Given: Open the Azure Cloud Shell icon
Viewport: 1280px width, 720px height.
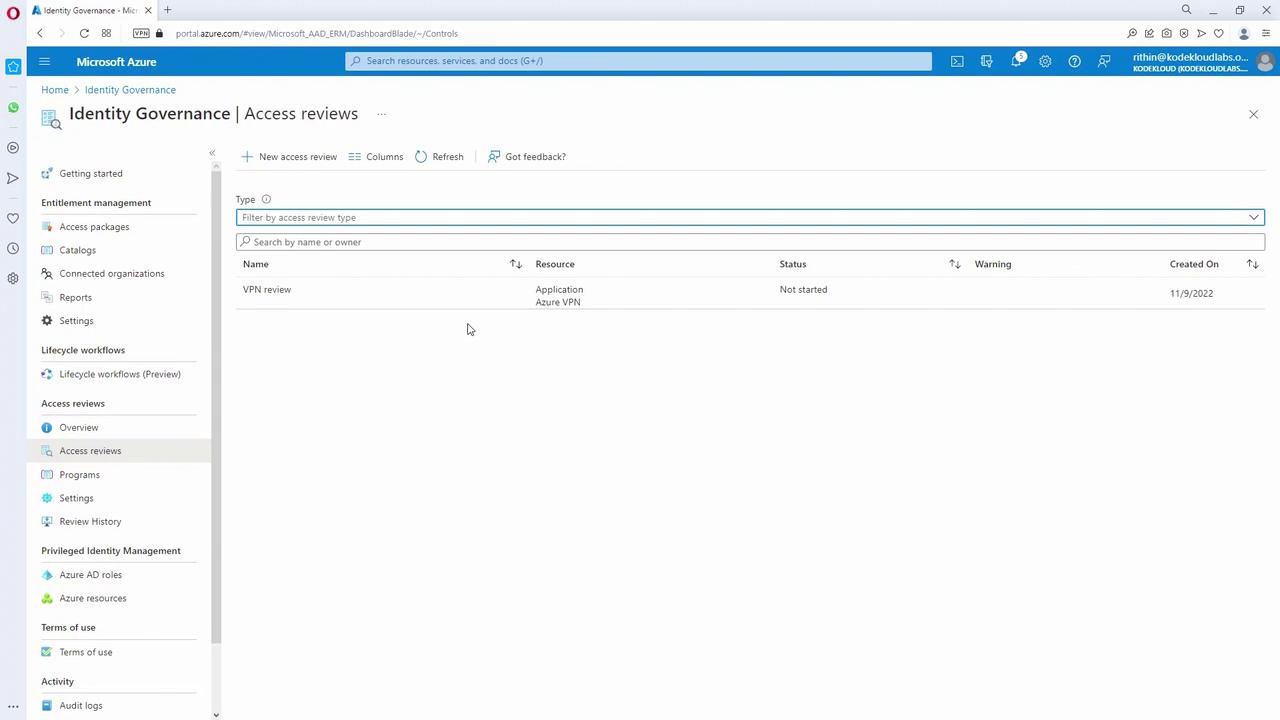Looking at the screenshot, I should (x=957, y=61).
